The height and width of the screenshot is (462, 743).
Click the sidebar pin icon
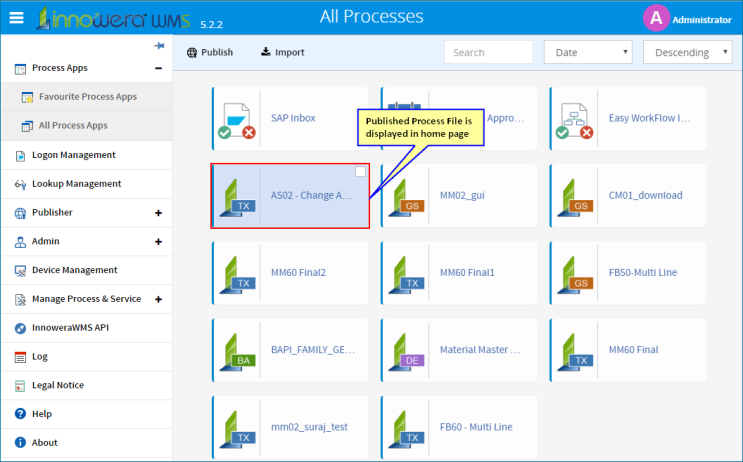coord(159,46)
